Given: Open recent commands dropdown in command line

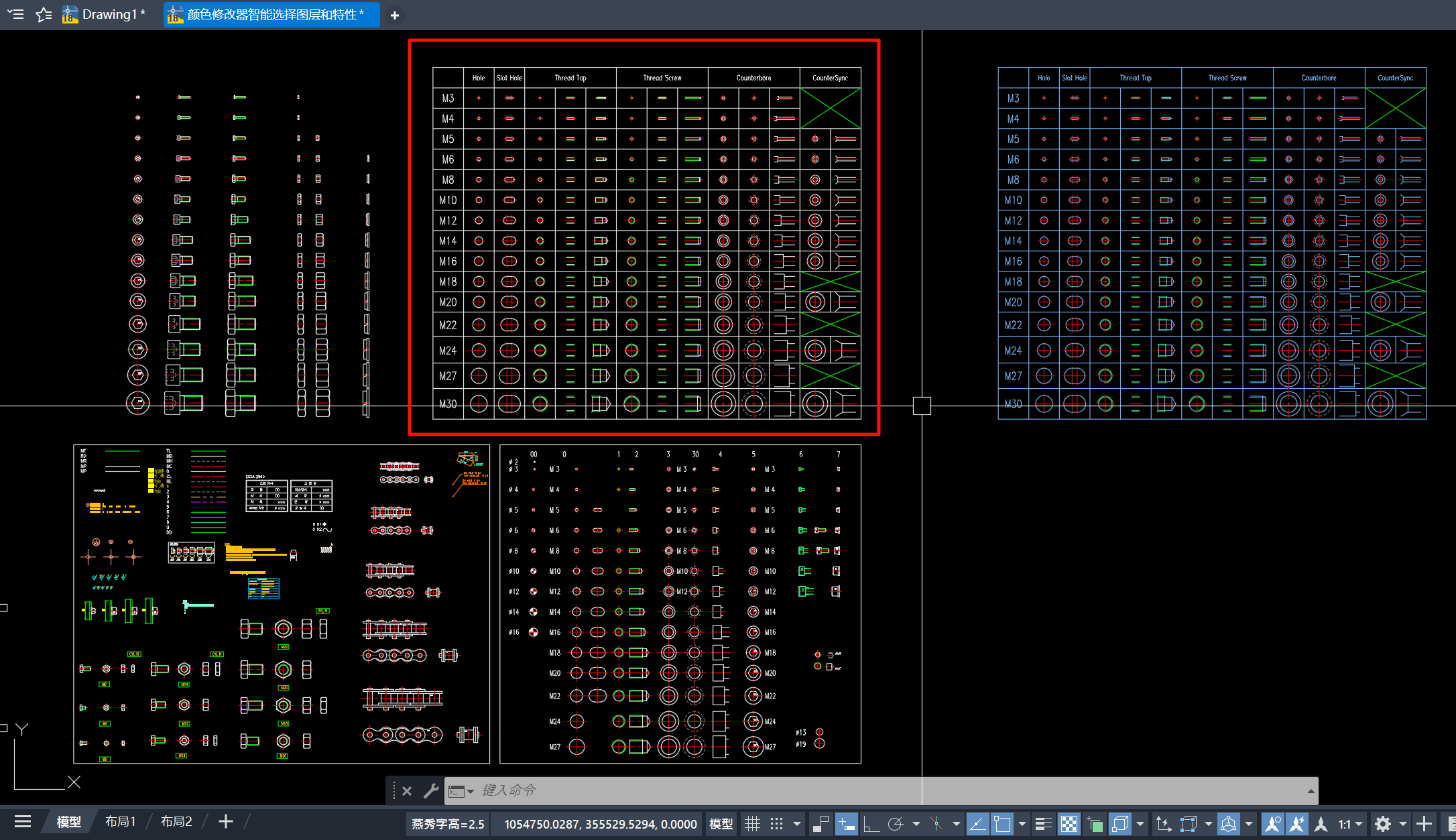Looking at the screenshot, I should pyautogui.click(x=462, y=791).
